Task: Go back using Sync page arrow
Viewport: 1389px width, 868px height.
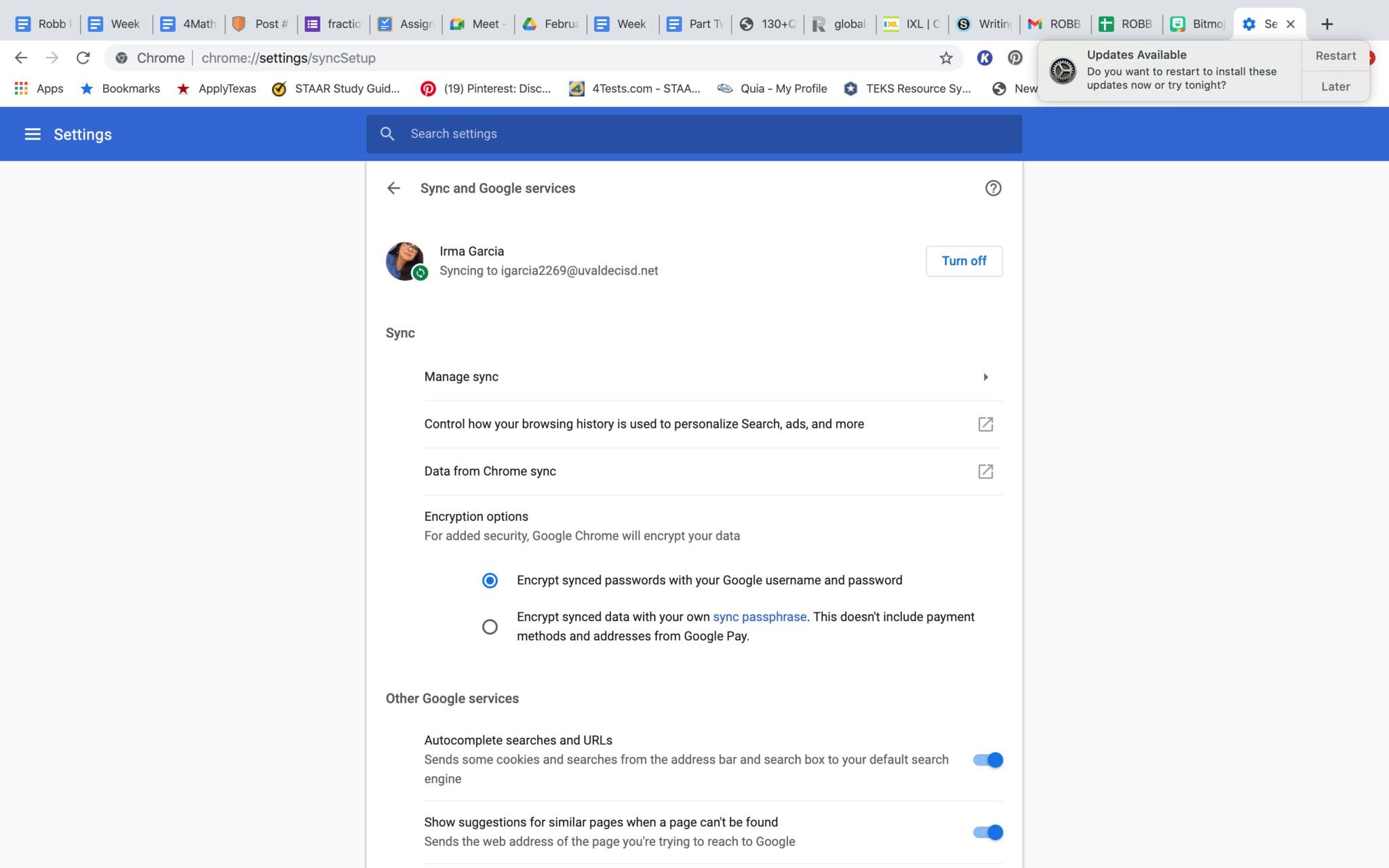Action: click(x=393, y=189)
